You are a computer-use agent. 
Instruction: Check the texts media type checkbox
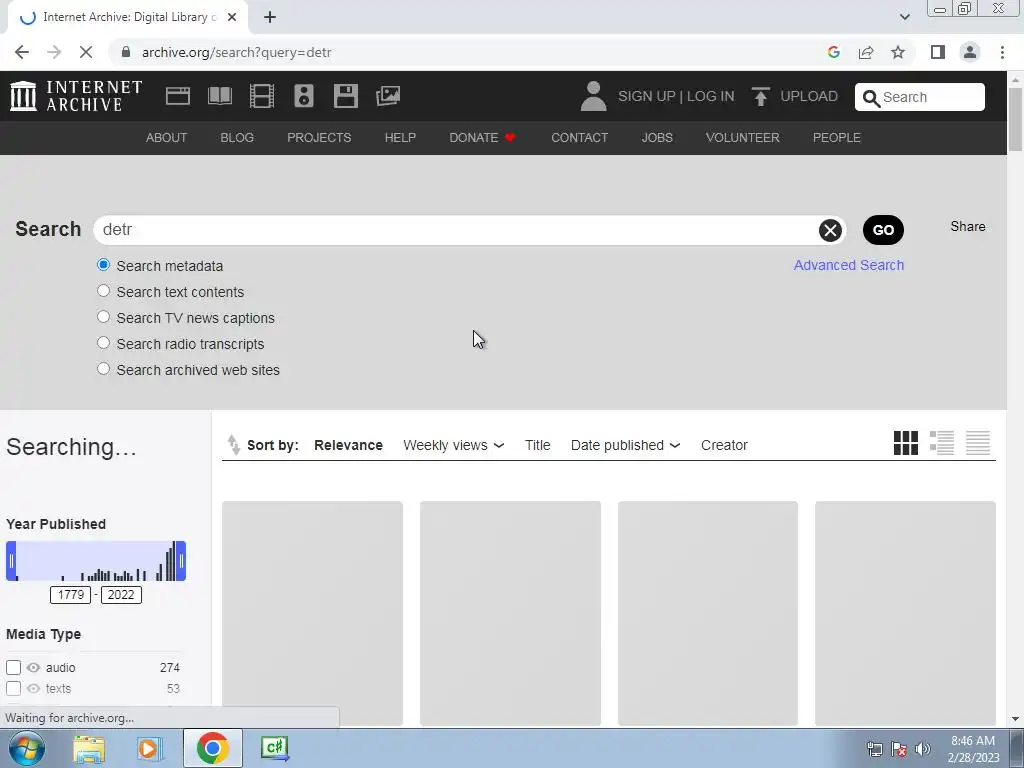pyautogui.click(x=14, y=688)
